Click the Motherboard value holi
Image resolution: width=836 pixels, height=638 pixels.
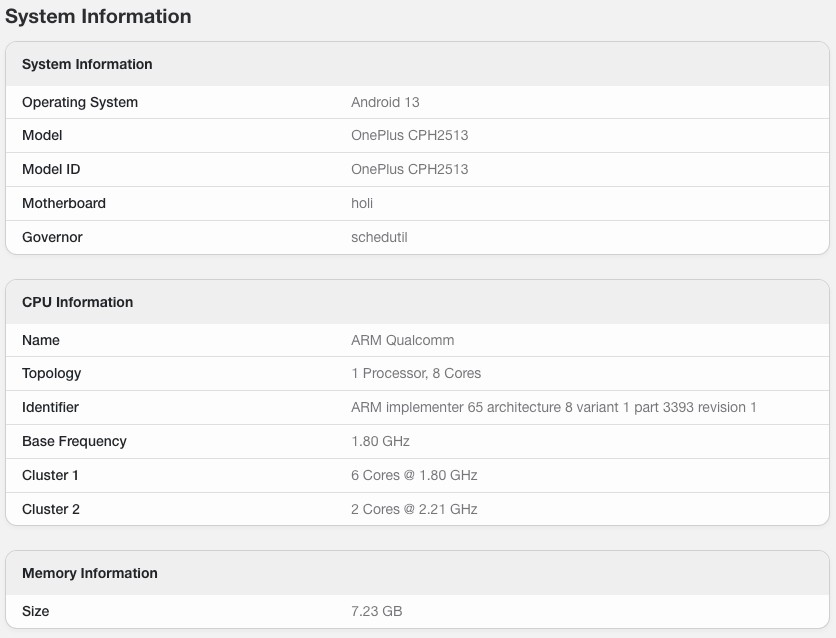pyautogui.click(x=362, y=203)
